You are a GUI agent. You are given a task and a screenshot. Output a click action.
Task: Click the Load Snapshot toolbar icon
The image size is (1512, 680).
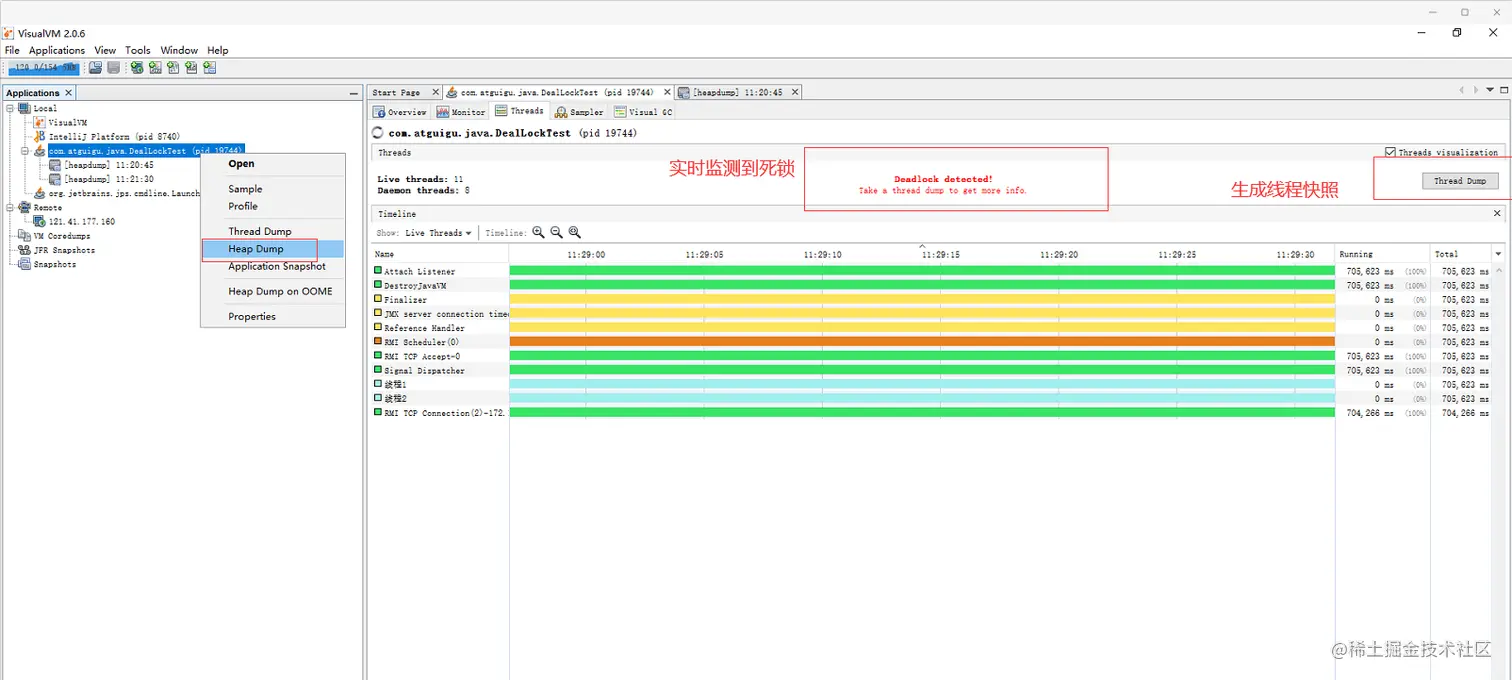pos(95,68)
